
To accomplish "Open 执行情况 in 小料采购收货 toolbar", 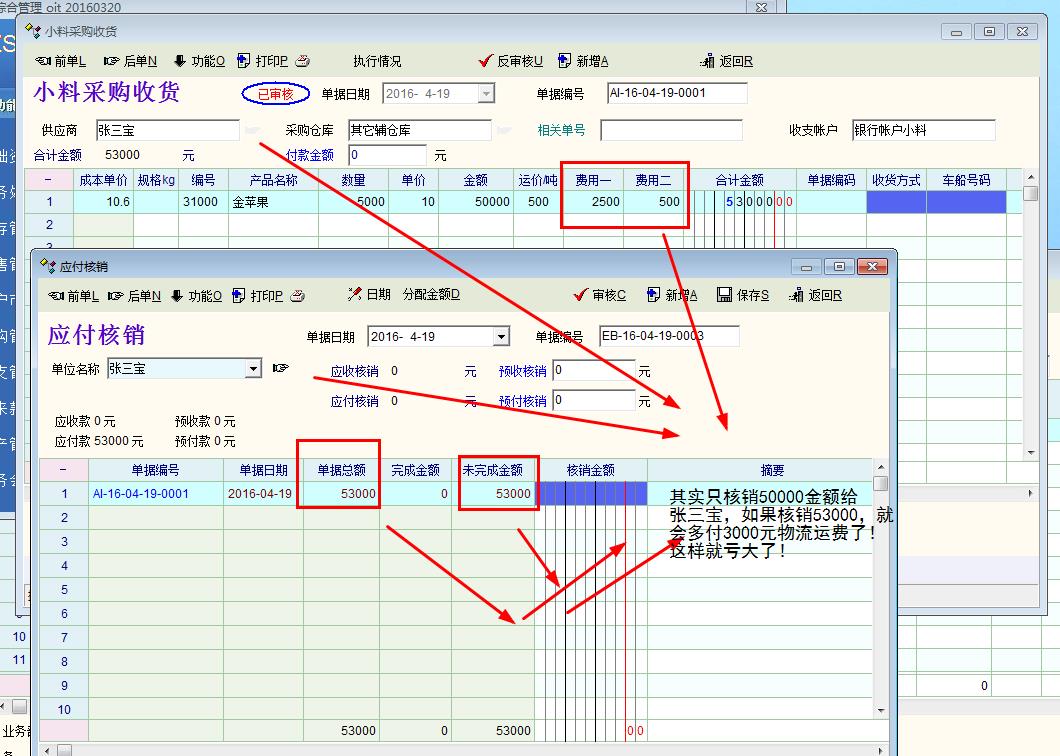I will (x=377, y=61).
